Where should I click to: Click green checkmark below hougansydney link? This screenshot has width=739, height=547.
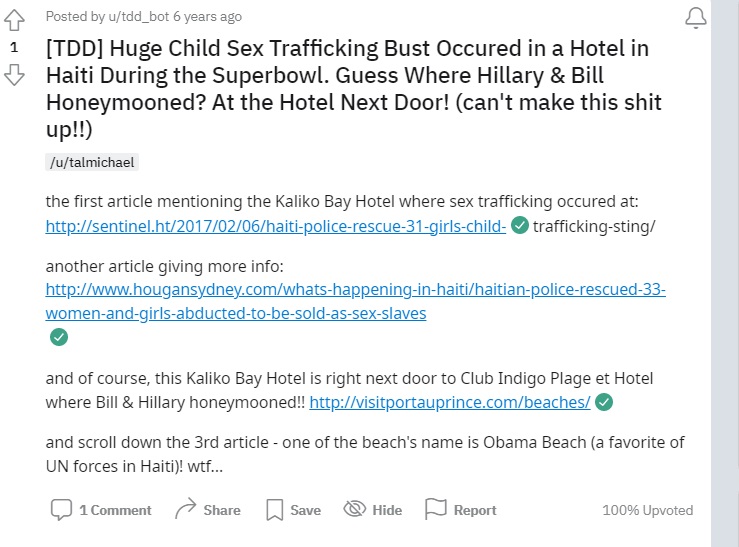pos(59,337)
